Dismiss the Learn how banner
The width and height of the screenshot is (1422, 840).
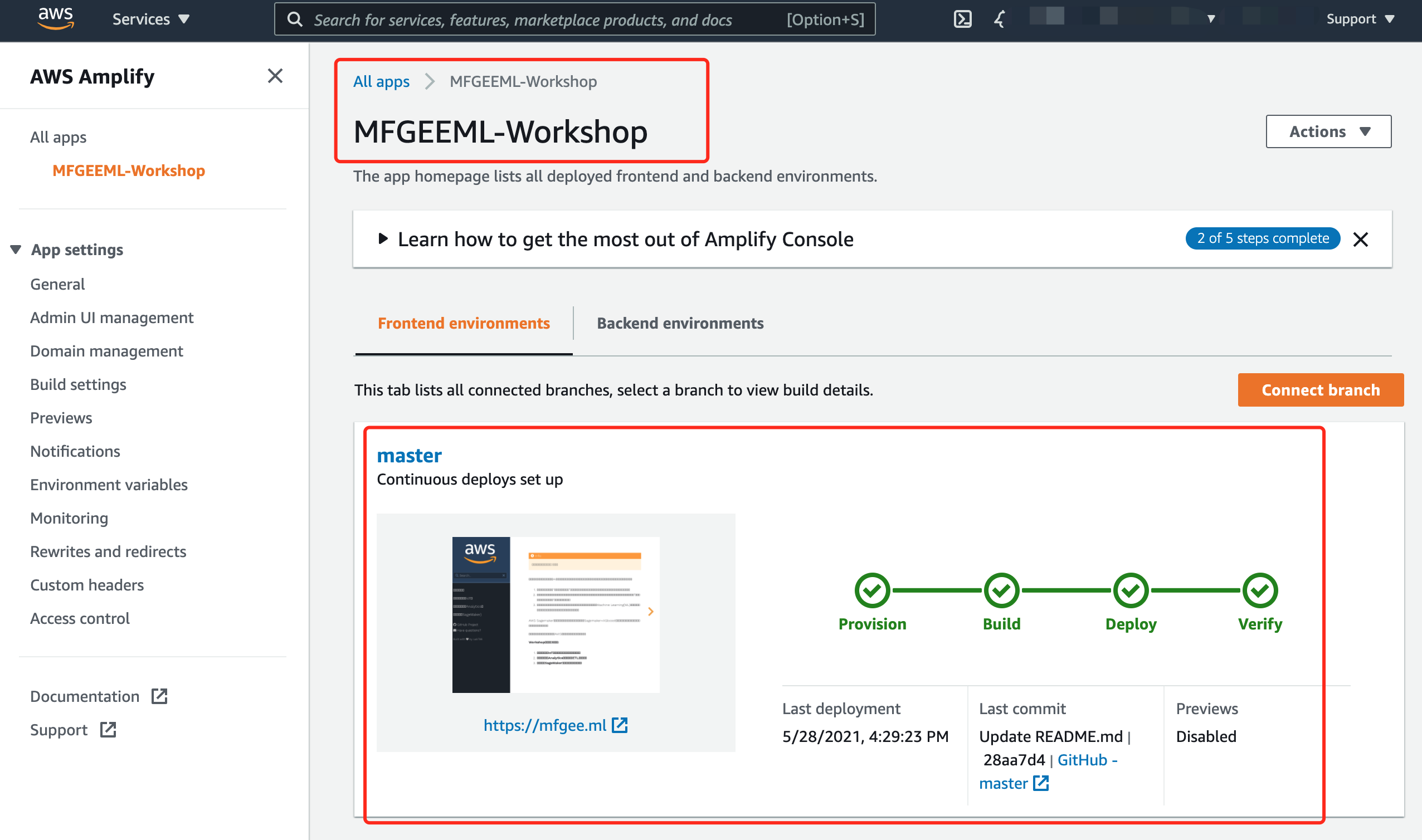coord(1360,240)
